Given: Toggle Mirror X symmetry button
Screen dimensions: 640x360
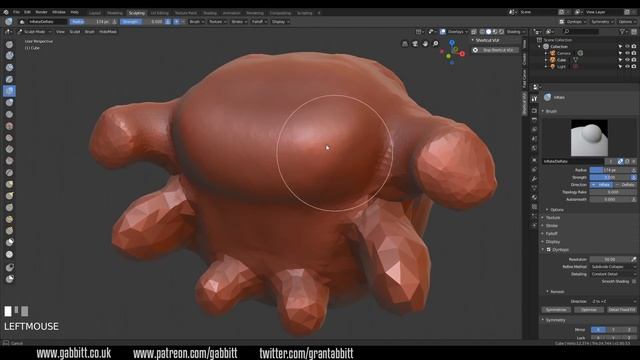Looking at the screenshot, I should (598, 329).
